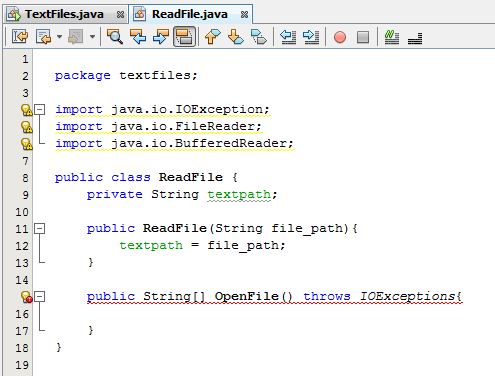Click hint bulb beside FileReader import

pos(26,127)
